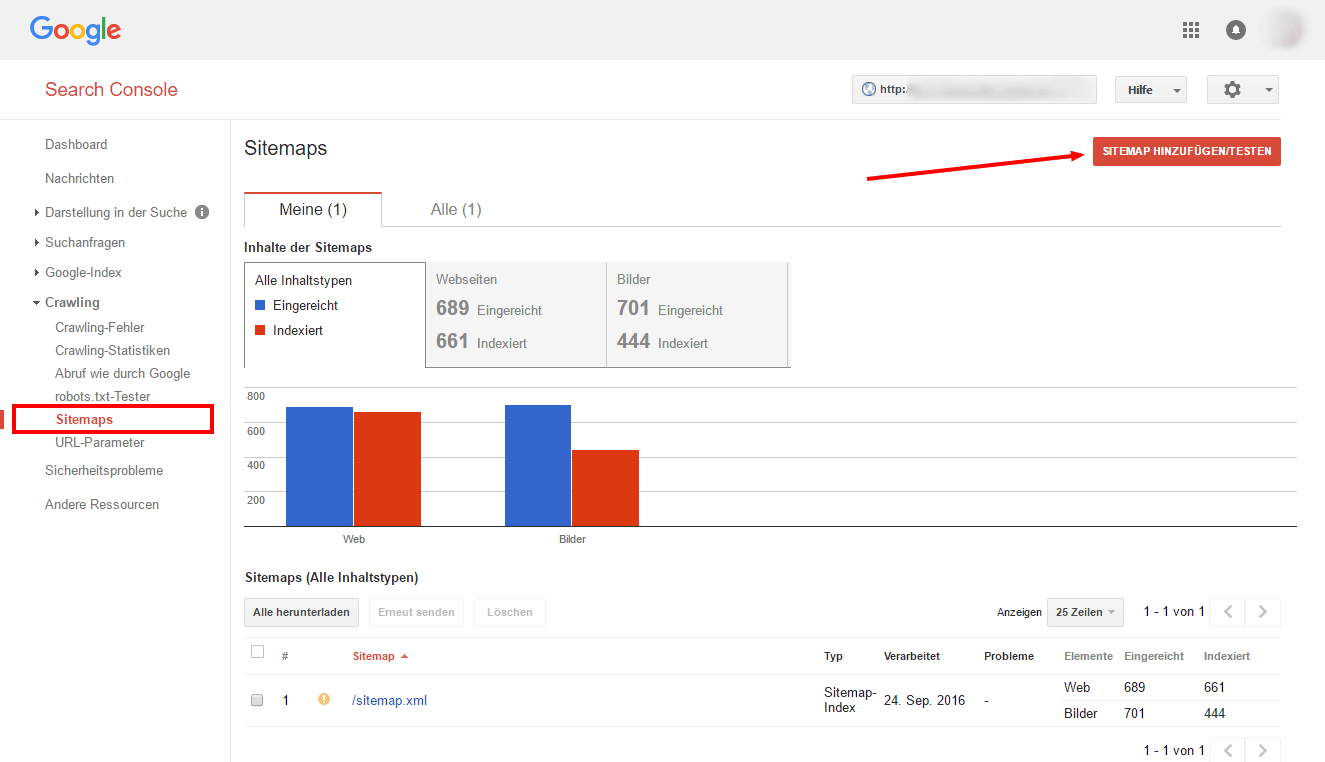
Task: Click the info icon beside Darstellung in der Suche
Action: 202,212
